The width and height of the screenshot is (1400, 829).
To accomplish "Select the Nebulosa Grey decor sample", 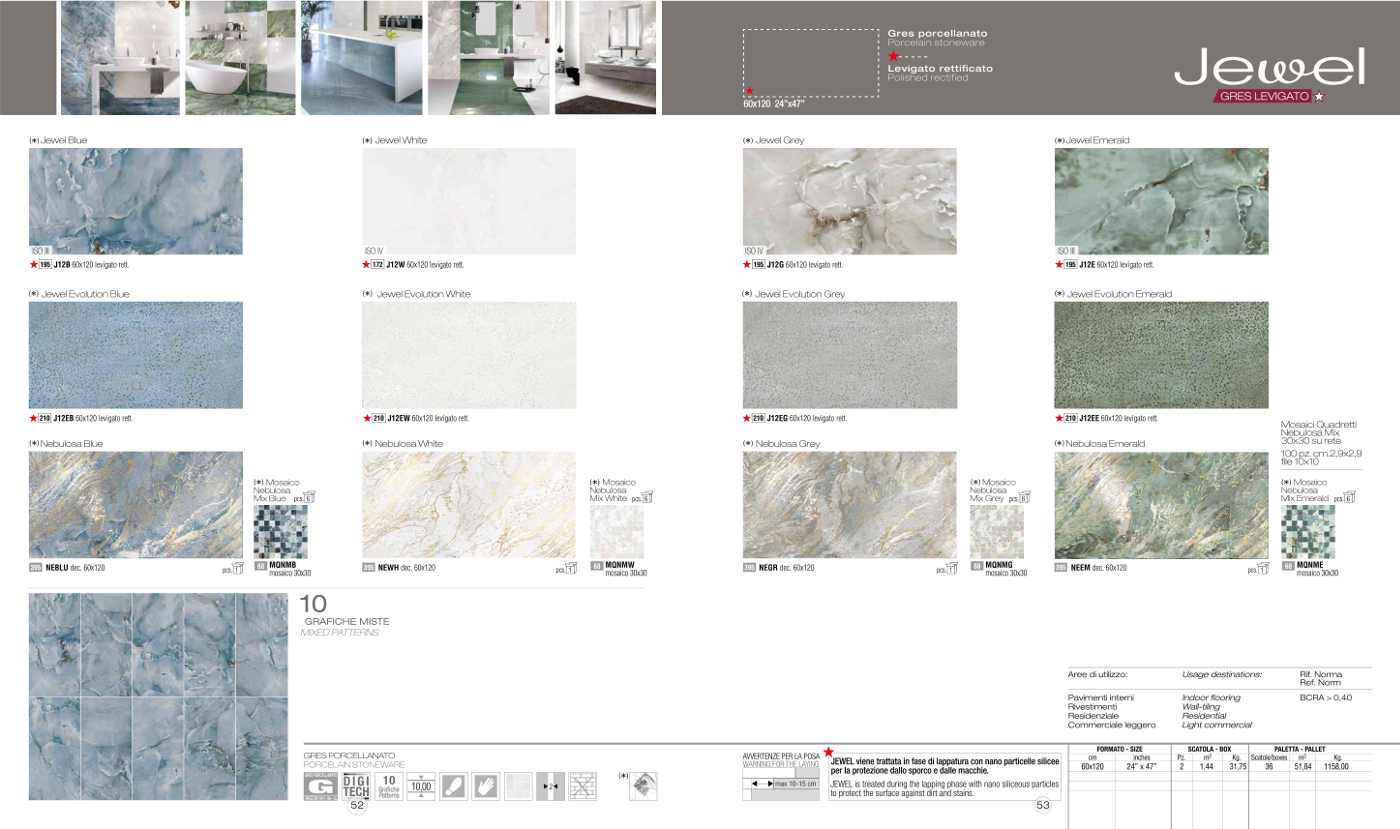I will [x=850, y=505].
